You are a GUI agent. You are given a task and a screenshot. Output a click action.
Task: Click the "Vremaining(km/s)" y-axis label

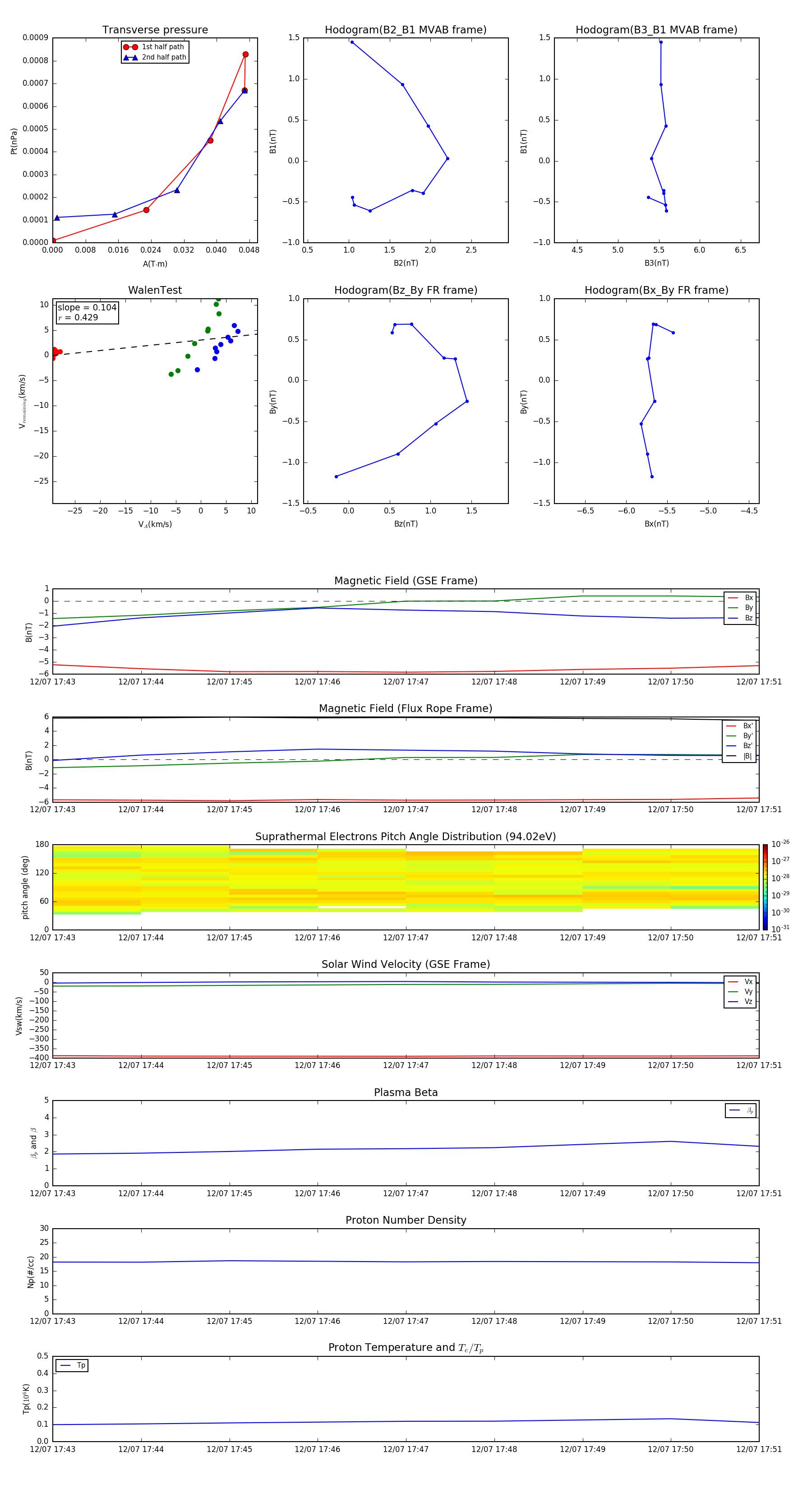click(23, 401)
